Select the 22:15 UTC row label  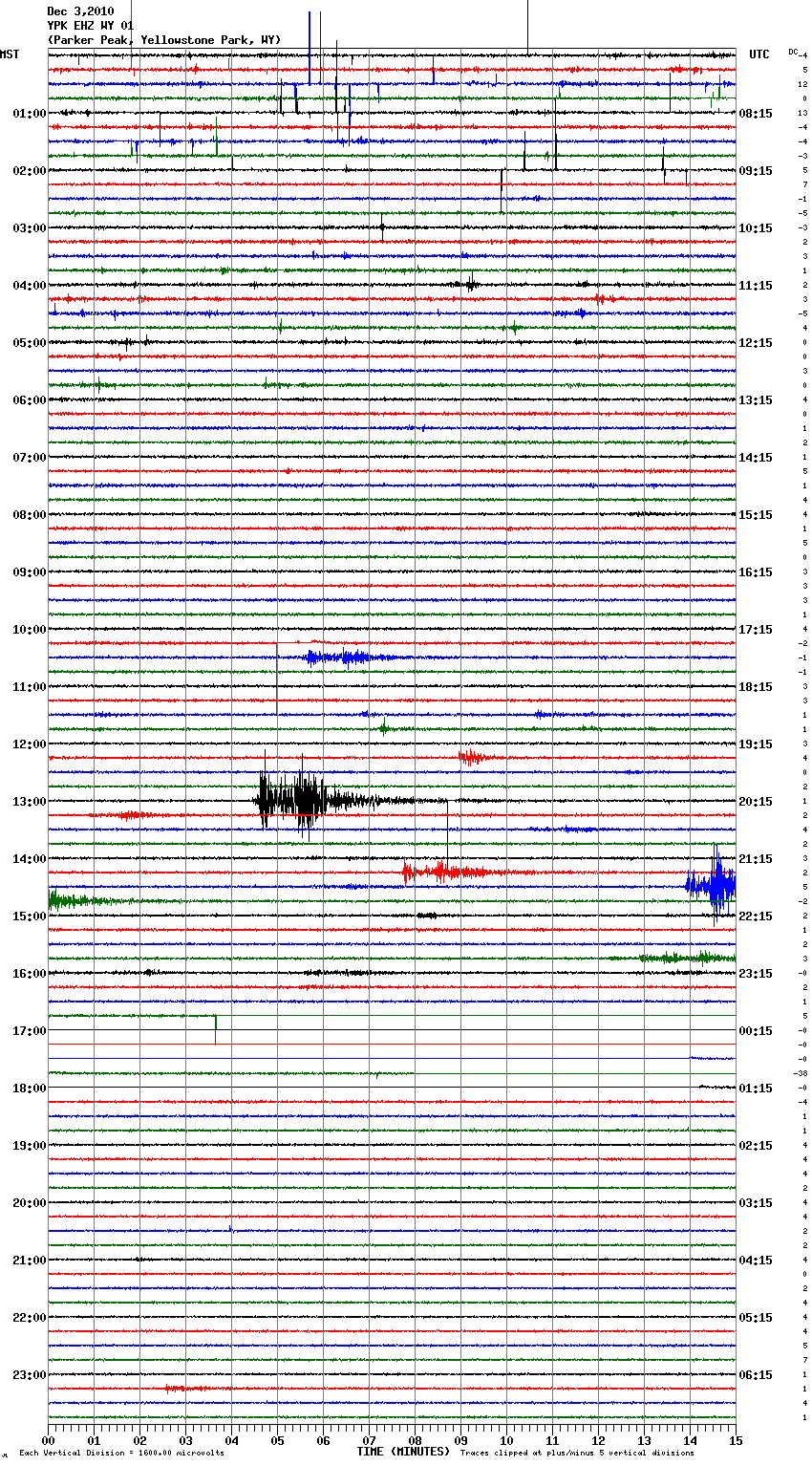[756, 916]
